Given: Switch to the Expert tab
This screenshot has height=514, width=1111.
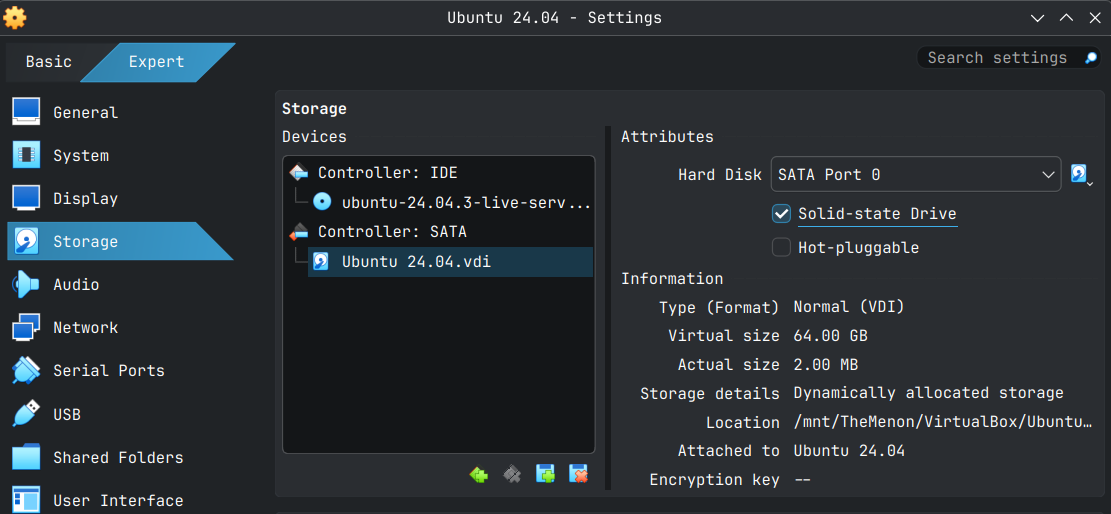Looking at the screenshot, I should pos(156,62).
